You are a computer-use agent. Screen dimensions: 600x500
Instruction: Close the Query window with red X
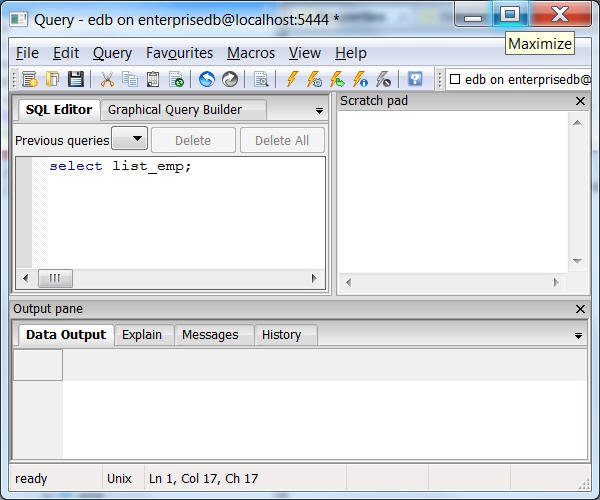(560, 15)
